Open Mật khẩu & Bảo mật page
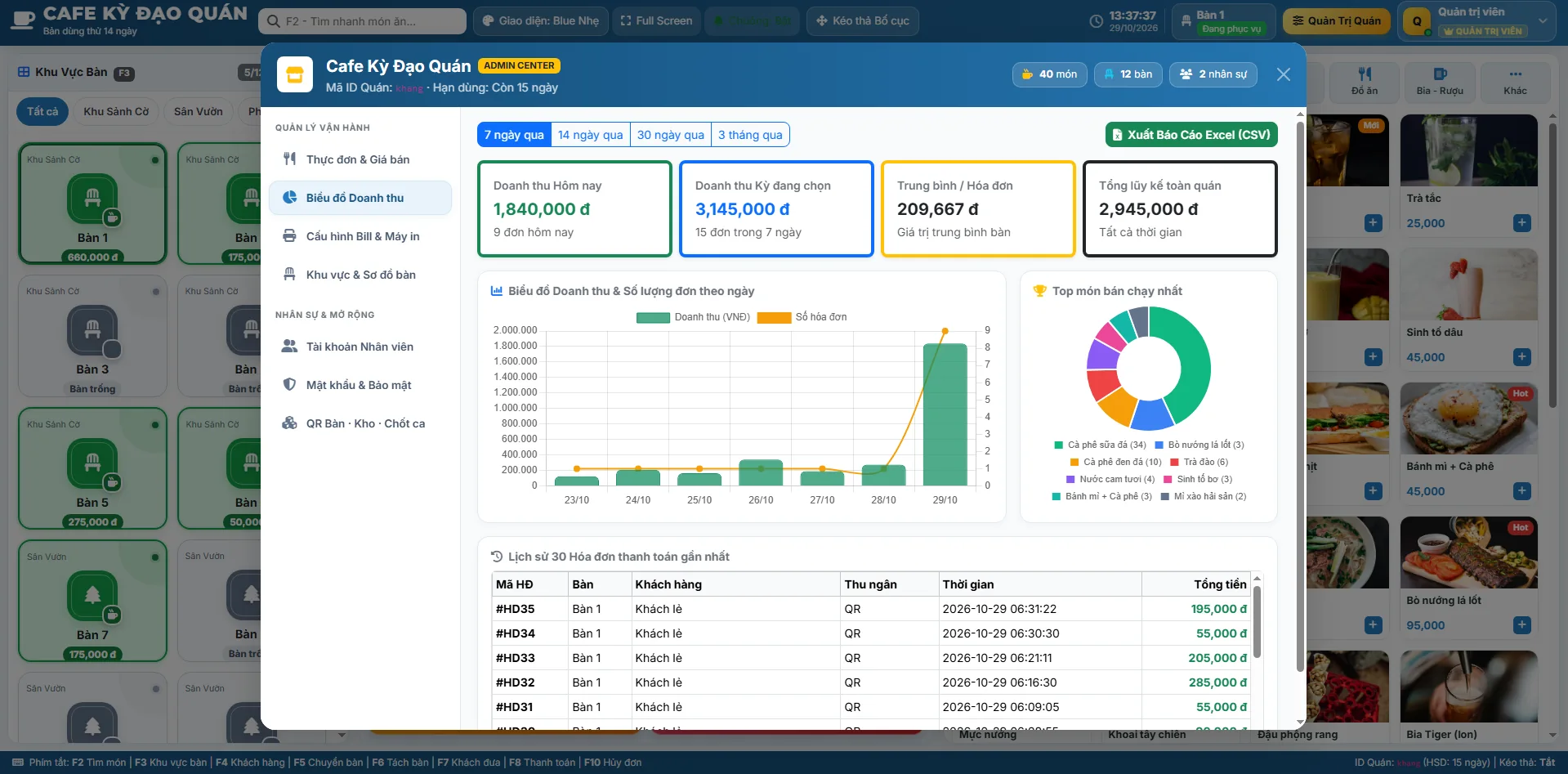Image resolution: width=1568 pixels, height=774 pixels. (x=360, y=385)
